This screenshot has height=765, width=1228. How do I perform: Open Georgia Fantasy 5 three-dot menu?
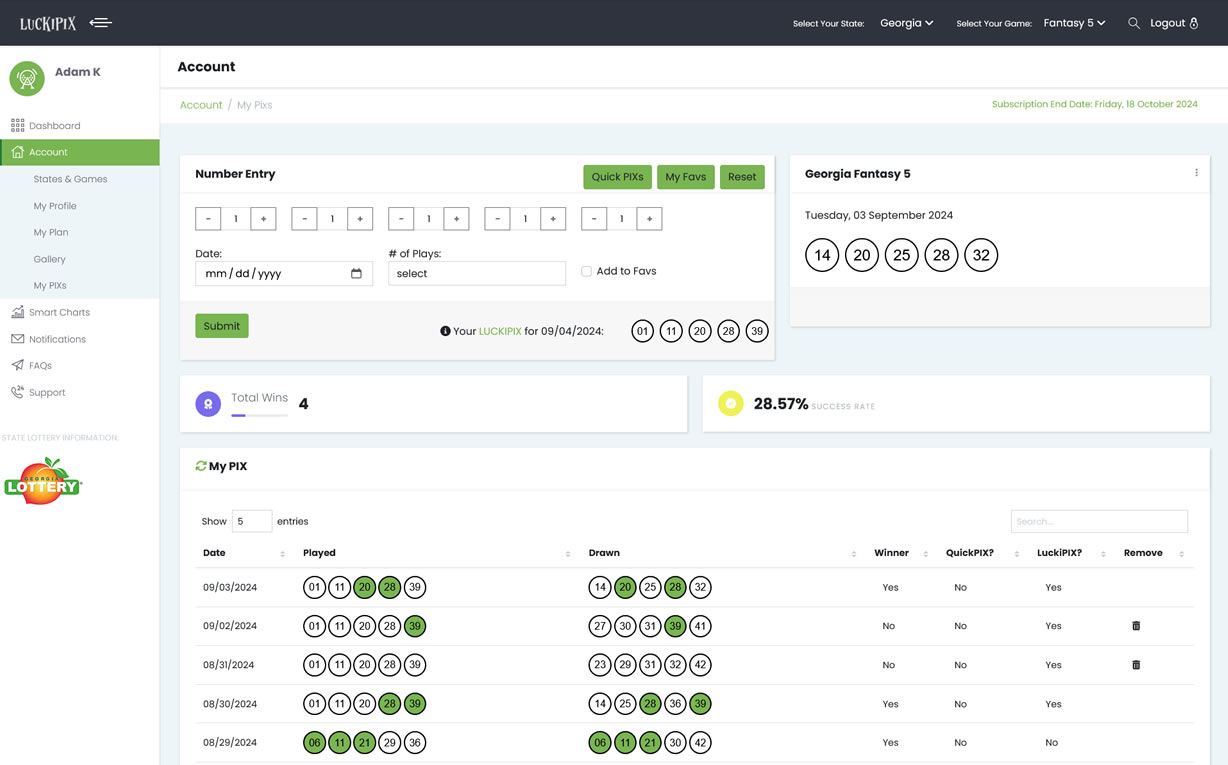pos(1196,173)
